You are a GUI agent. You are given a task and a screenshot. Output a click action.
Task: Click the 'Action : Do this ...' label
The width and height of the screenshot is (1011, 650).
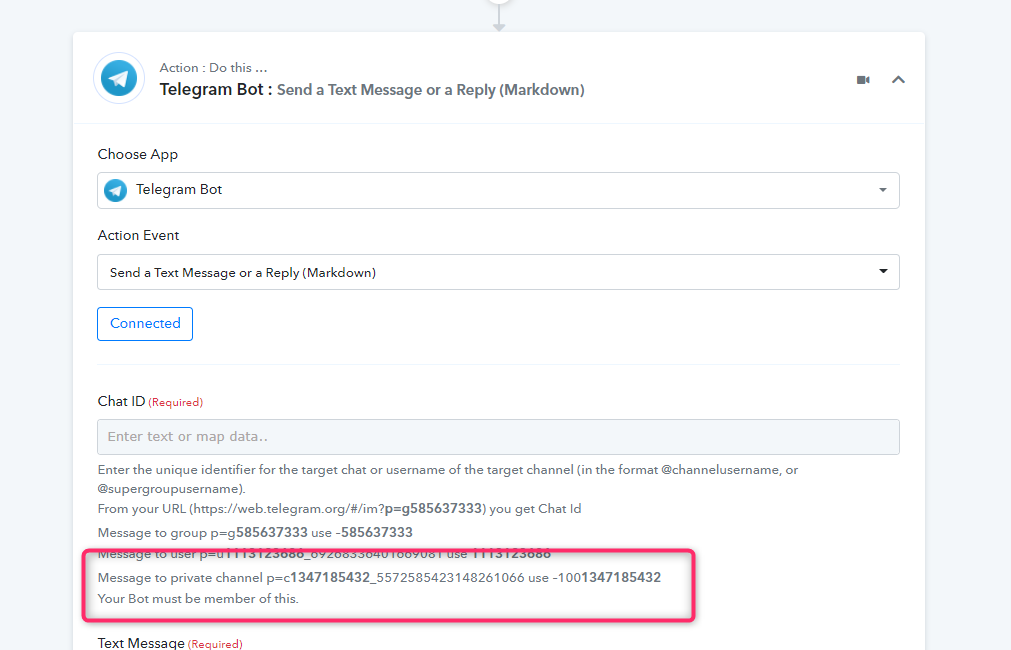click(x=213, y=68)
